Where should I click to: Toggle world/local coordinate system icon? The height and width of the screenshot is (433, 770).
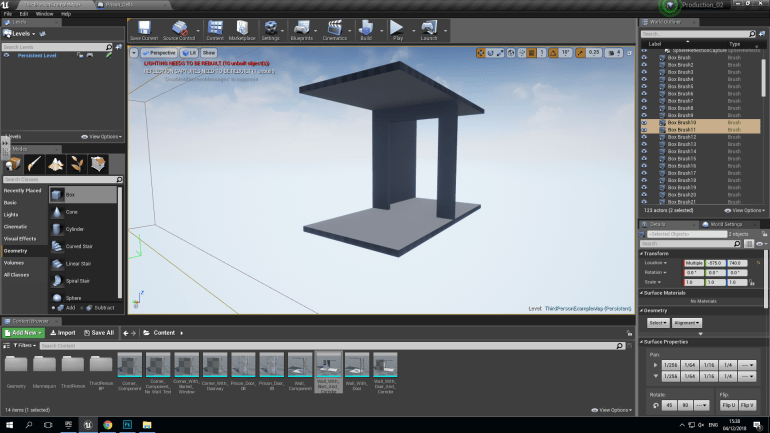(x=511, y=53)
